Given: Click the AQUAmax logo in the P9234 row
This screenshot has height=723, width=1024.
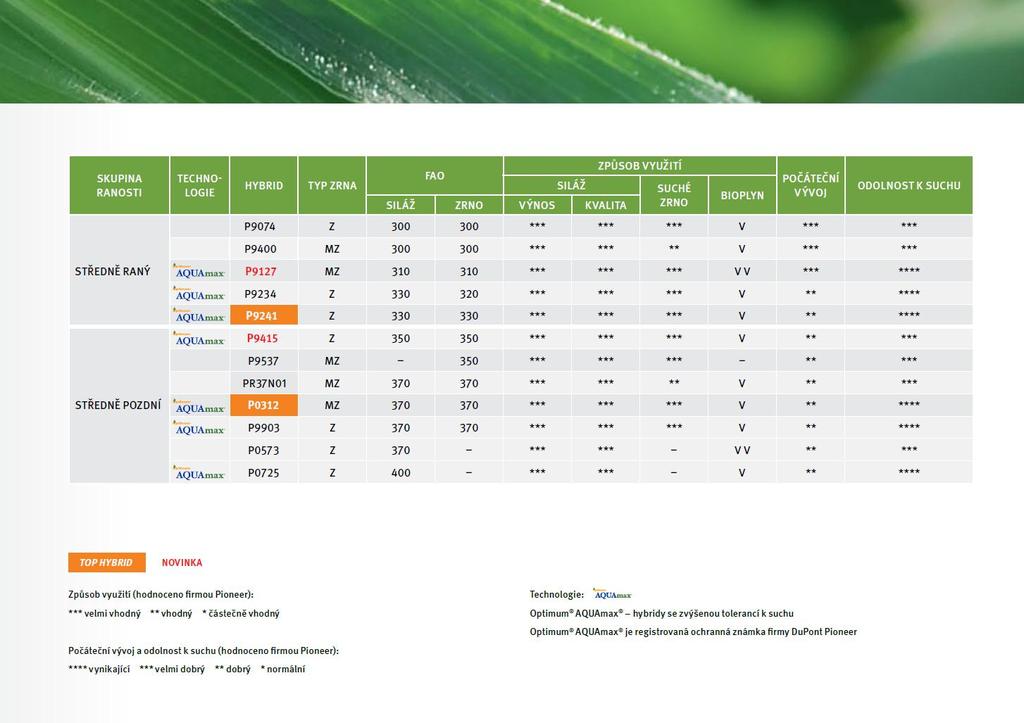Looking at the screenshot, I should click(x=199, y=294).
